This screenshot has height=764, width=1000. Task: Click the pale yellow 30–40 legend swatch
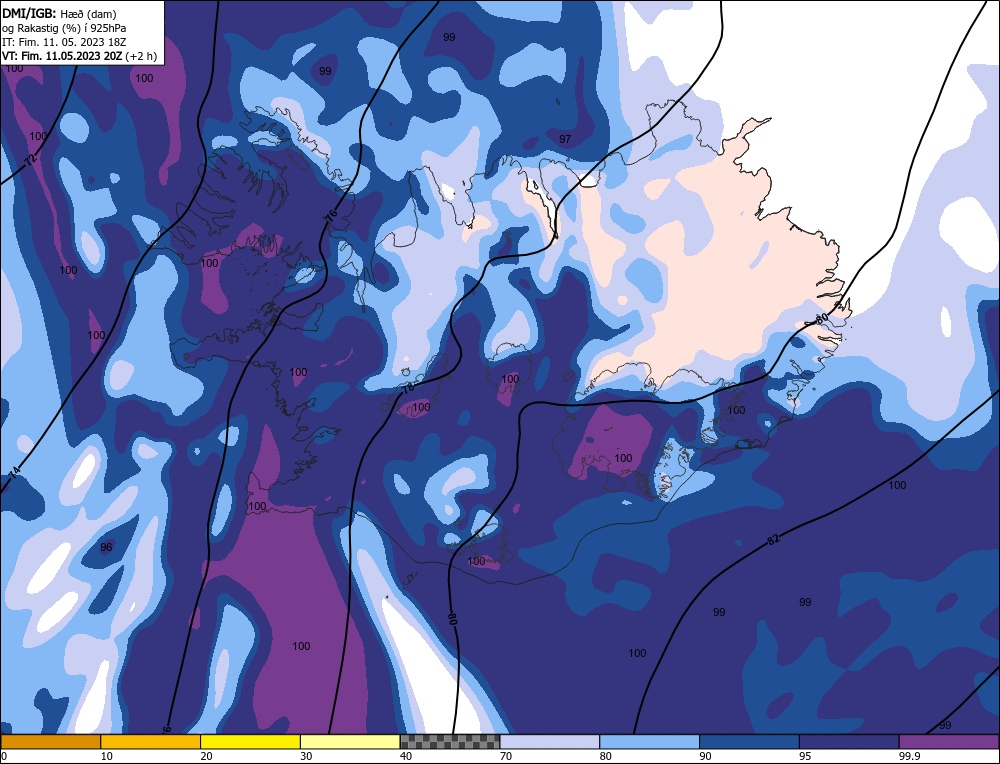pos(350,742)
